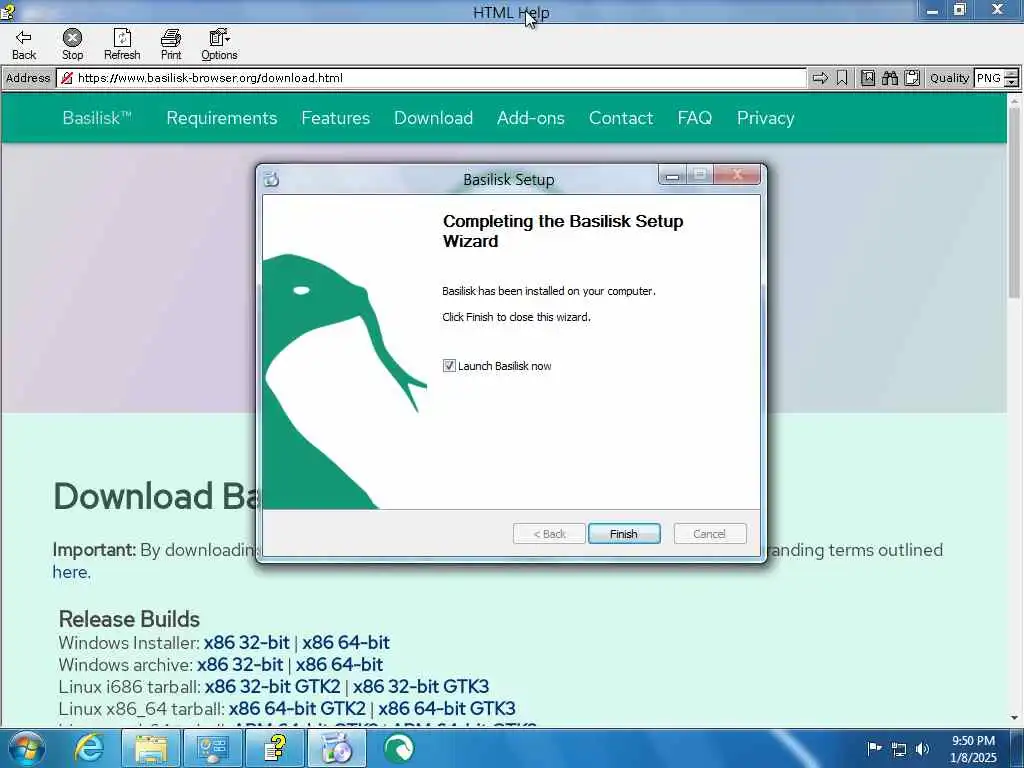Viewport: 1024px width, 768px height.
Task: Click the volume speaker tray icon
Action: point(922,749)
